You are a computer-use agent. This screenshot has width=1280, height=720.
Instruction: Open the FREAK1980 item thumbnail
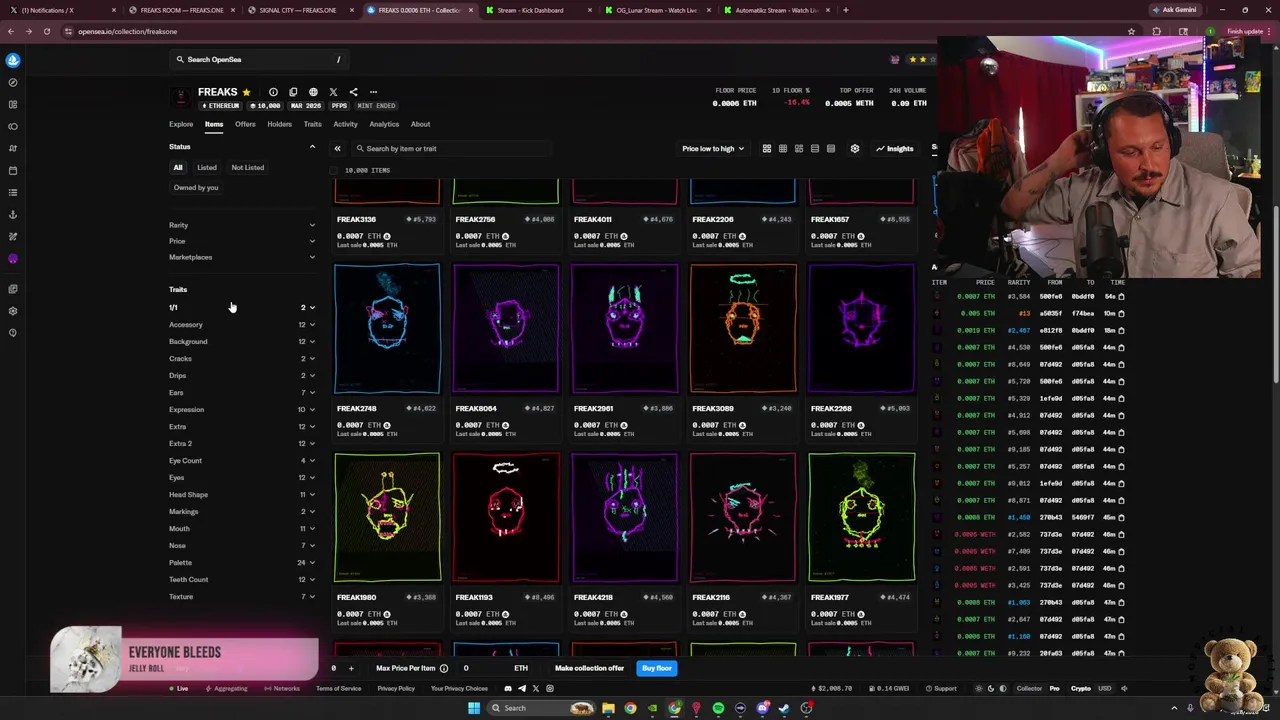point(387,517)
